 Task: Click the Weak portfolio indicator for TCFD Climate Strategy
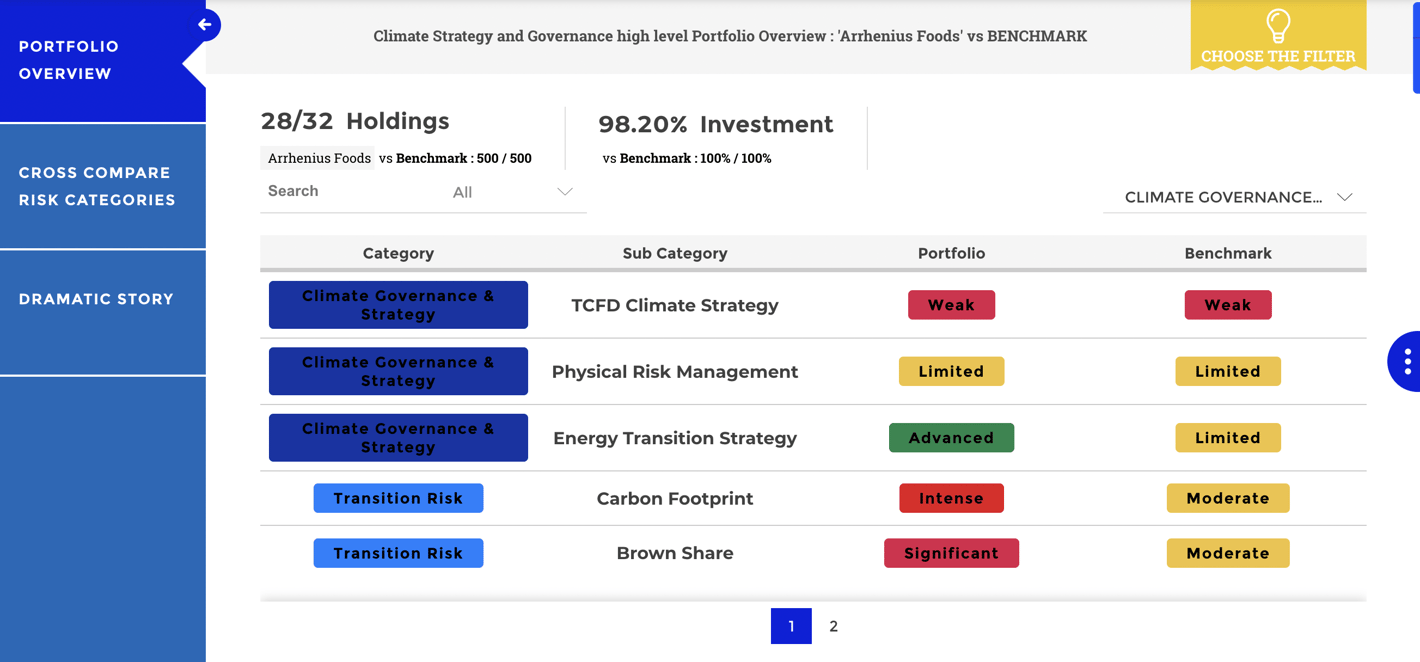[951, 304]
